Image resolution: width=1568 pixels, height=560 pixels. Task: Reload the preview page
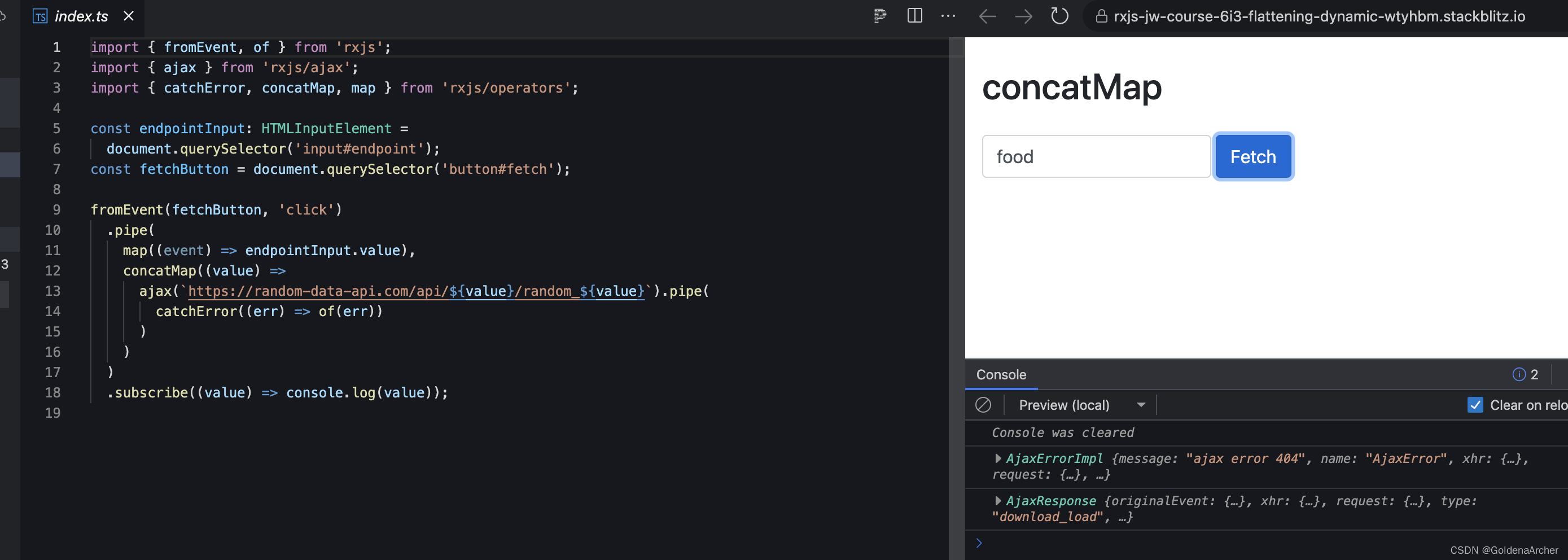(1059, 16)
